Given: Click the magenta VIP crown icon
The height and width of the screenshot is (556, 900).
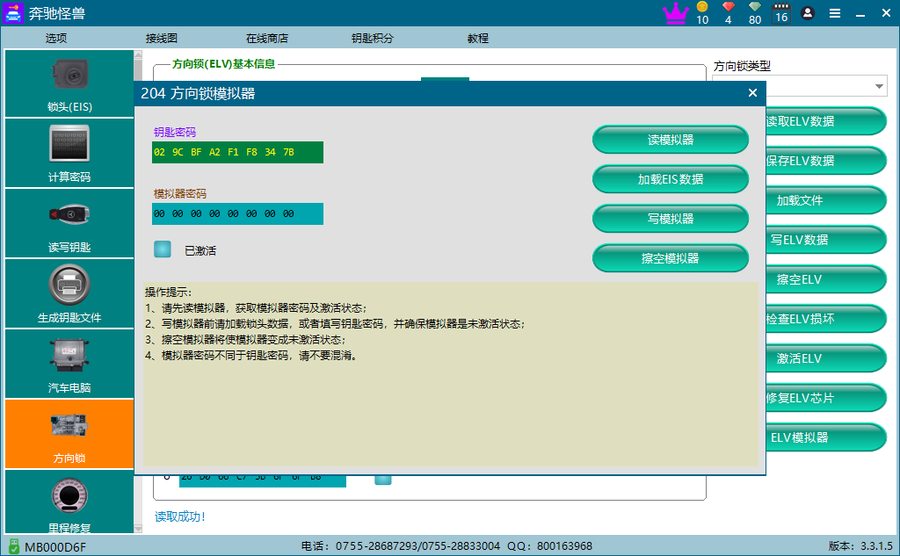Looking at the screenshot, I should pos(676,13).
